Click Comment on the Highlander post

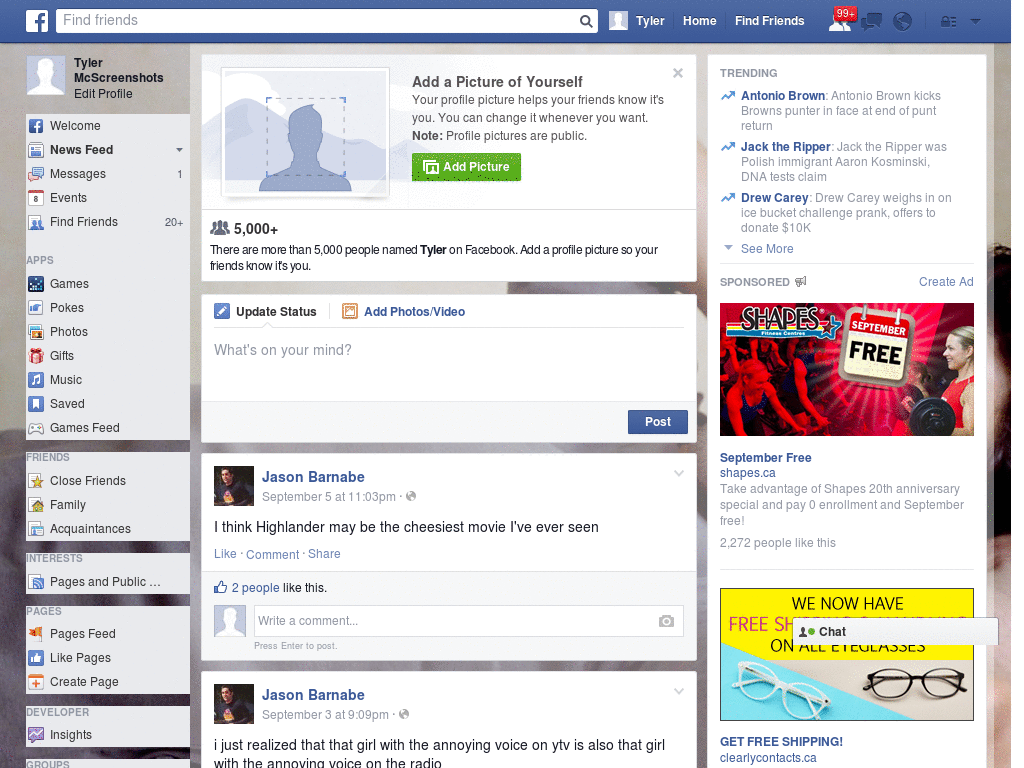click(272, 554)
